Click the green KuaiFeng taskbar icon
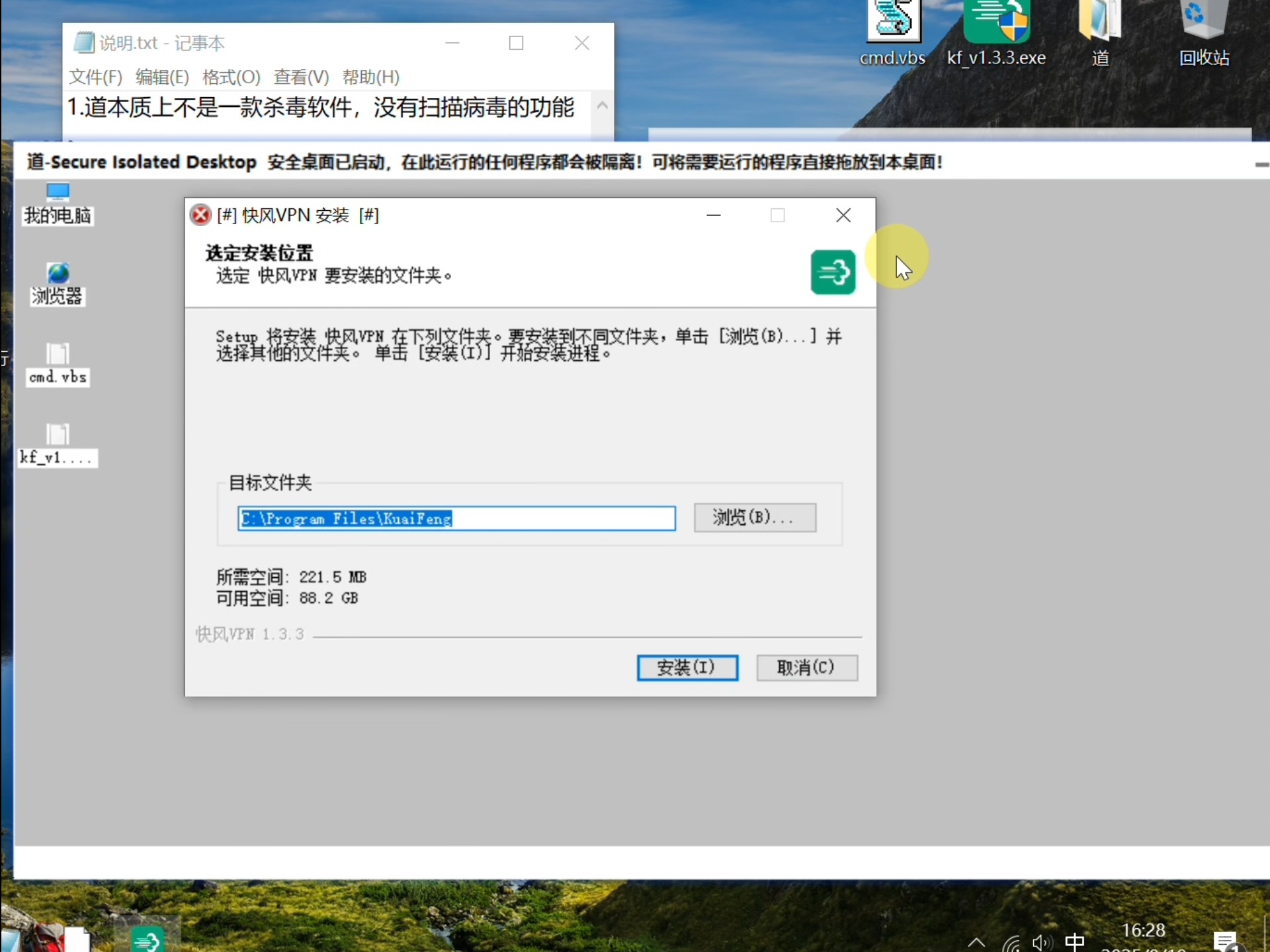Image resolution: width=1270 pixels, height=952 pixels. [x=147, y=939]
